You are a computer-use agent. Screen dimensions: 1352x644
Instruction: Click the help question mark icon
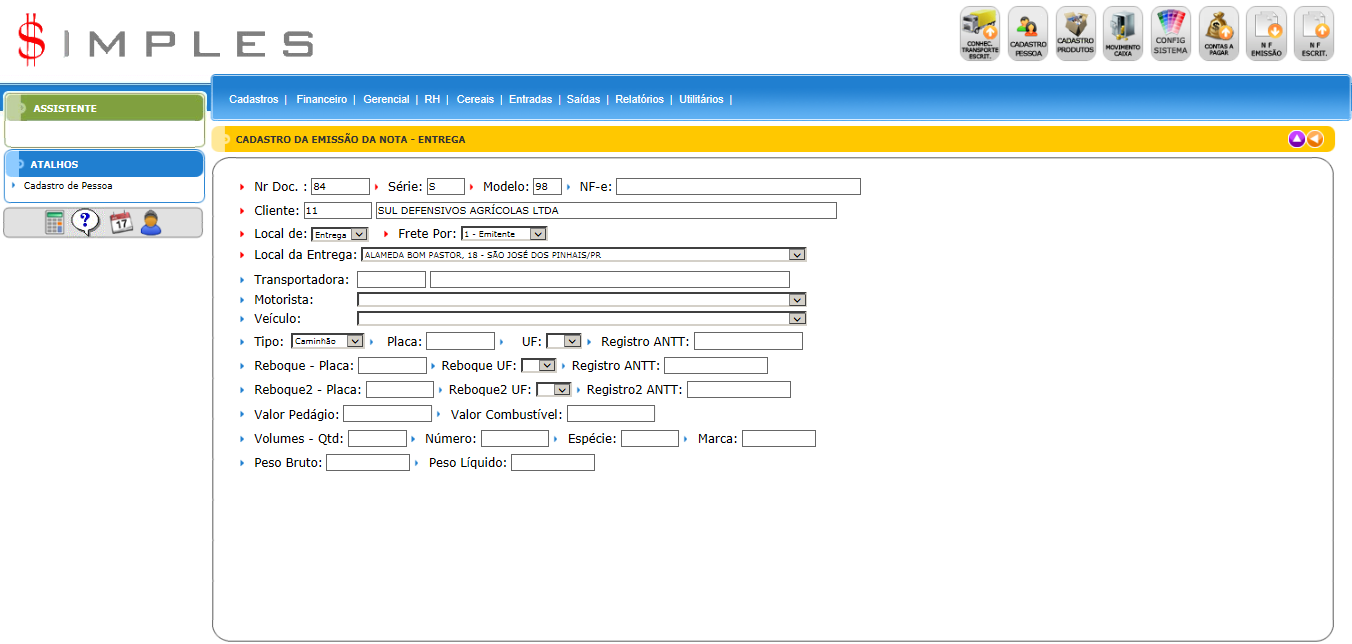click(86, 223)
